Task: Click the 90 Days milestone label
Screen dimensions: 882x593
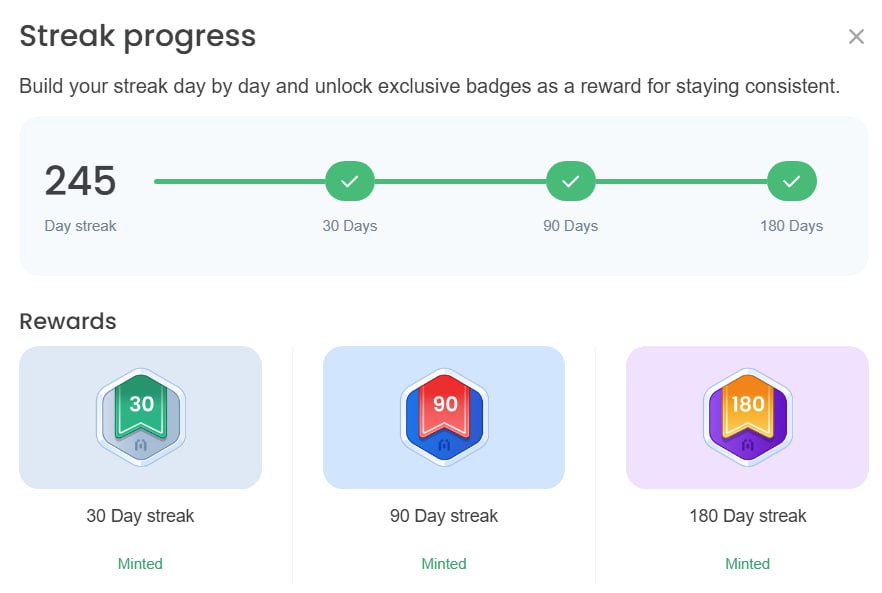Action: point(571,226)
